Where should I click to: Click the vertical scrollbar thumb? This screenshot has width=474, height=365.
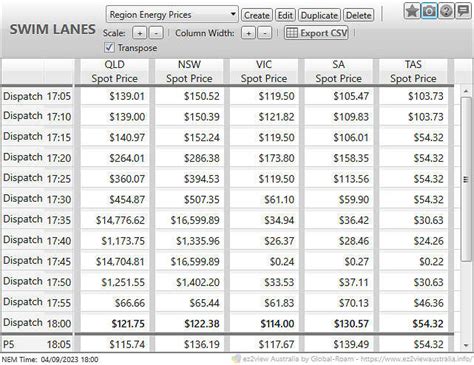466,179
